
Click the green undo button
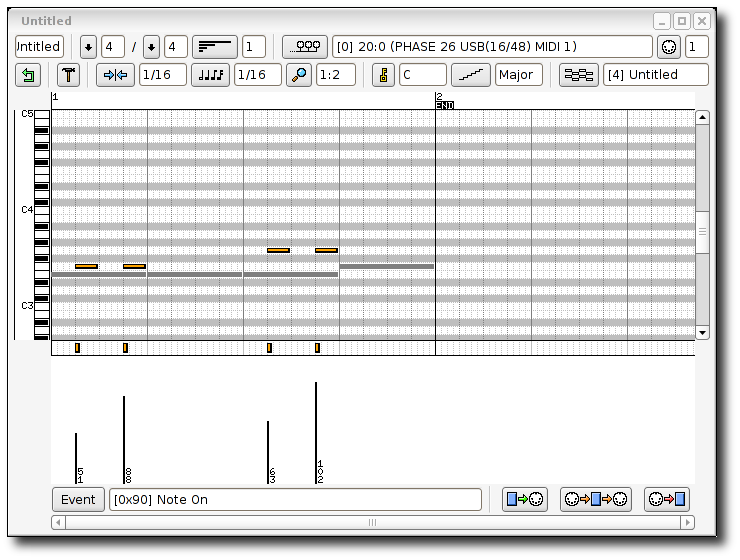tap(28, 75)
